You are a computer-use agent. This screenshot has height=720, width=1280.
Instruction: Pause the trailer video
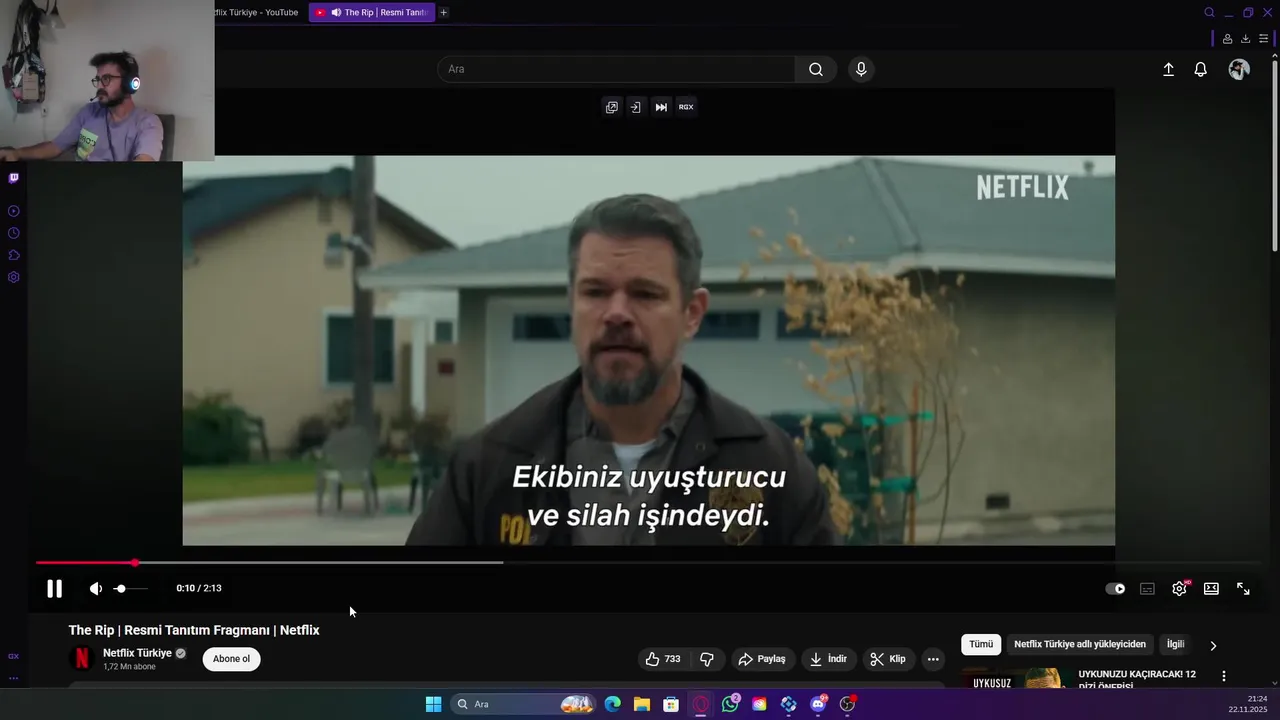point(54,589)
